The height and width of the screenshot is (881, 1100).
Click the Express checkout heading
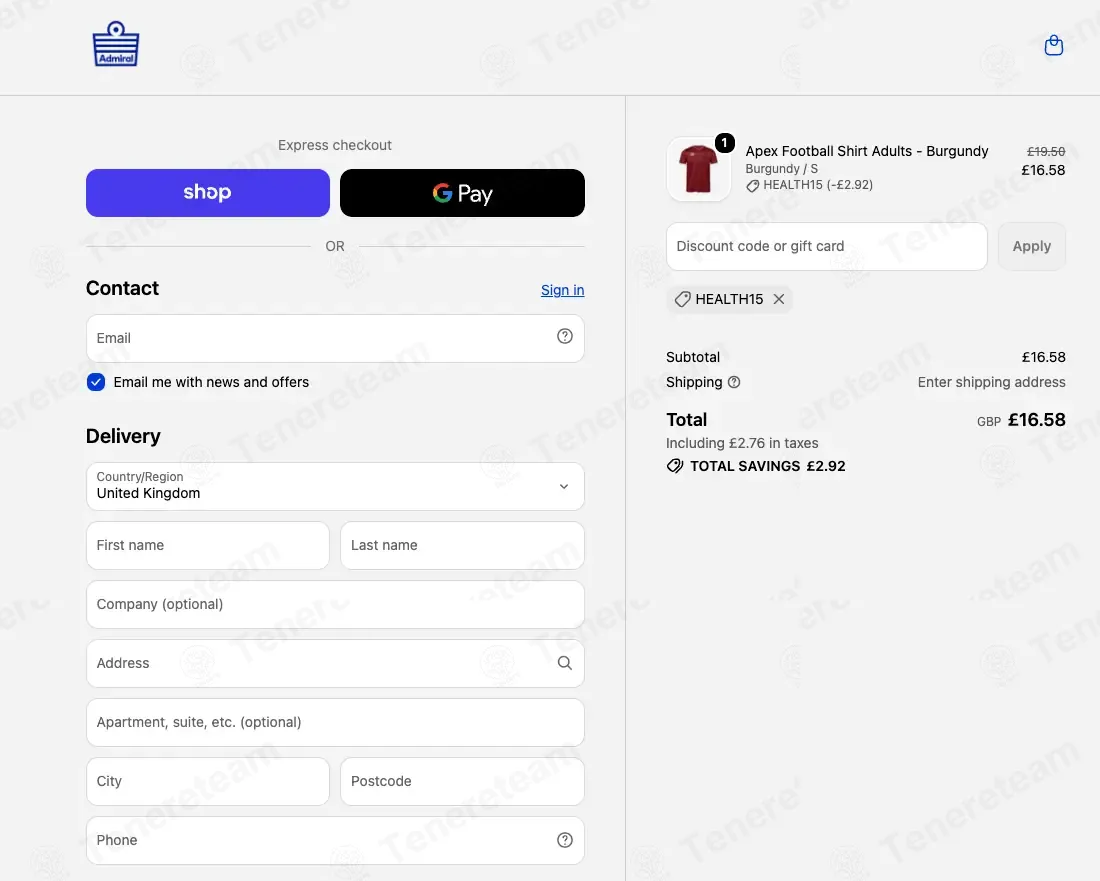(335, 145)
